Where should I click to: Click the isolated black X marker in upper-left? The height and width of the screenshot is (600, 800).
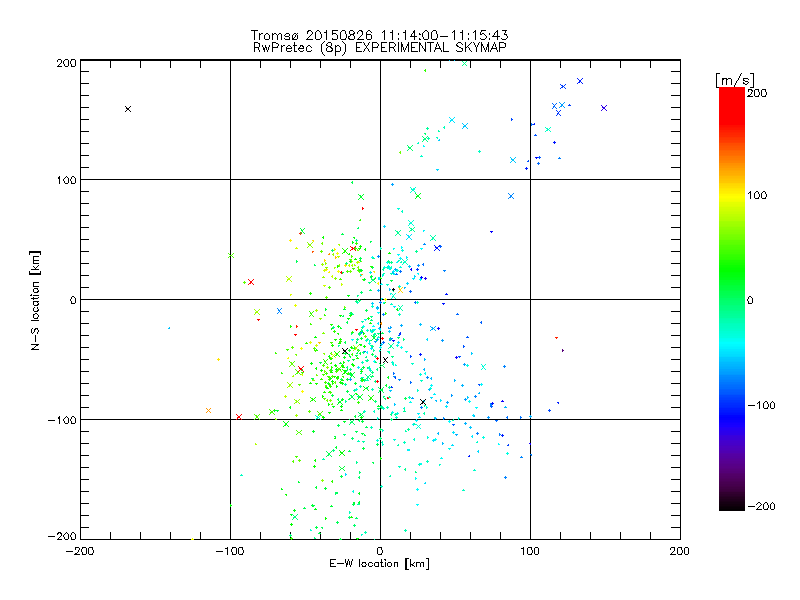128,108
